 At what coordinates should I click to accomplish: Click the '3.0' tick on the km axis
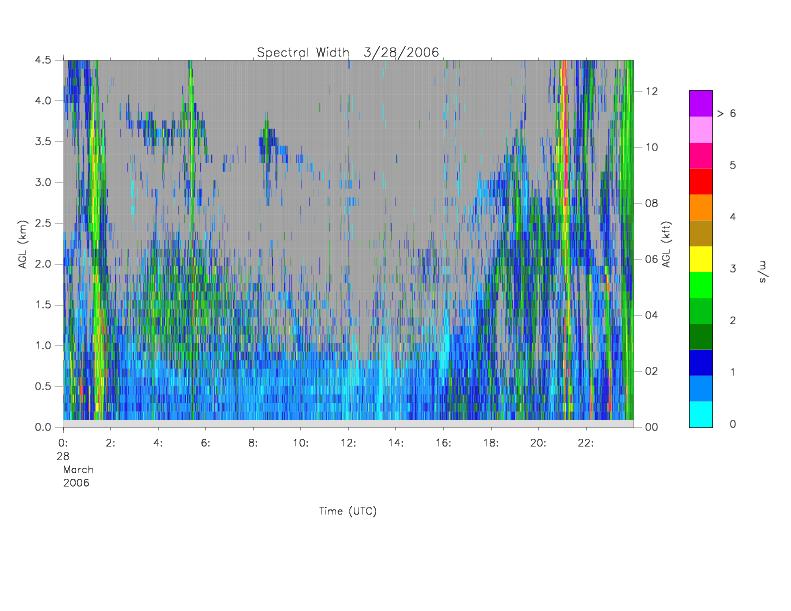(43, 182)
